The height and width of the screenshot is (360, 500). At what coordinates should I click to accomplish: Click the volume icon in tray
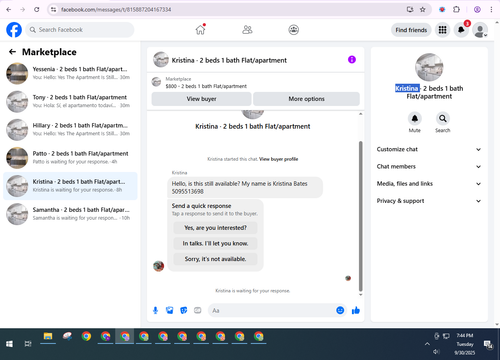(436, 352)
